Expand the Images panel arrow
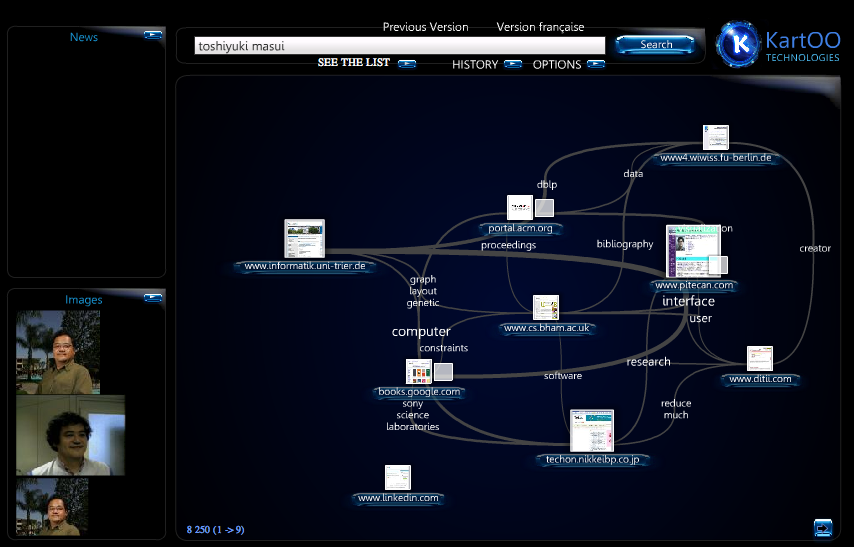Image resolution: width=854 pixels, height=547 pixels. [x=153, y=297]
